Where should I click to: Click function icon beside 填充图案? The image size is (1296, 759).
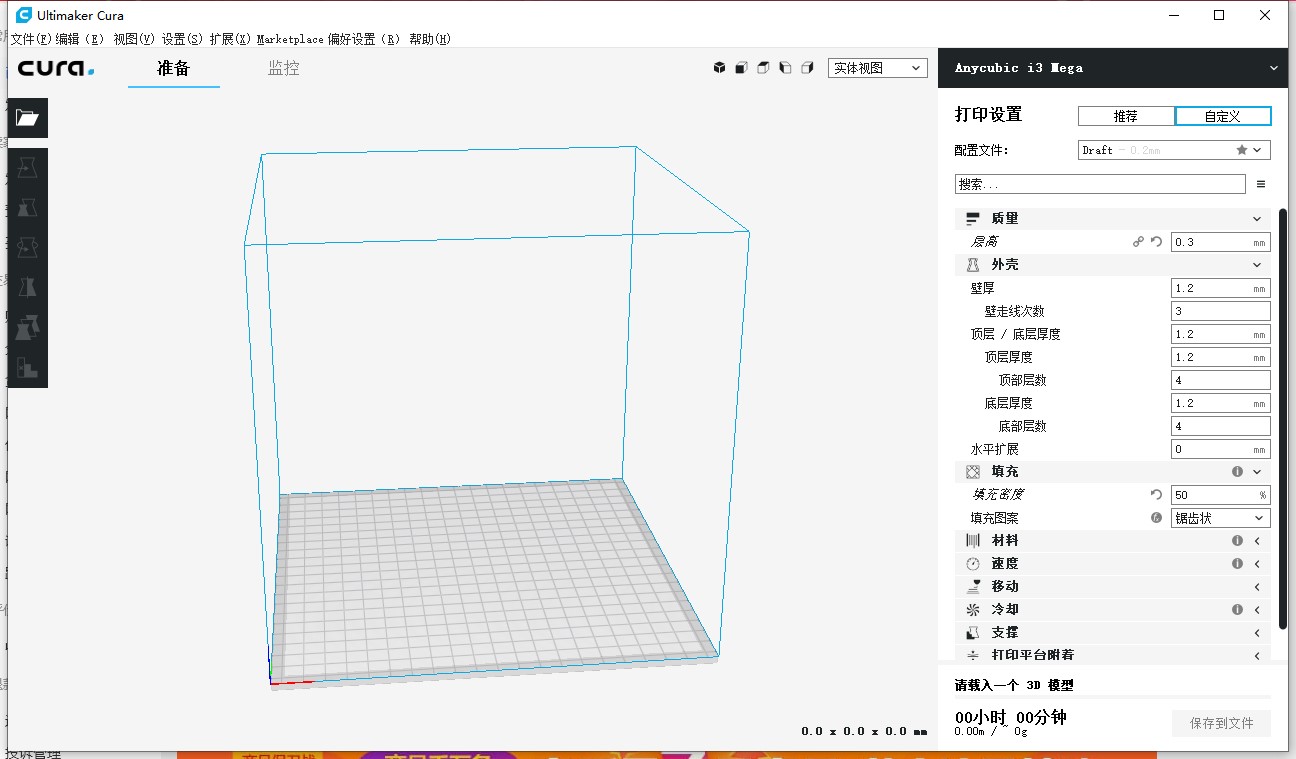pyautogui.click(x=1156, y=518)
